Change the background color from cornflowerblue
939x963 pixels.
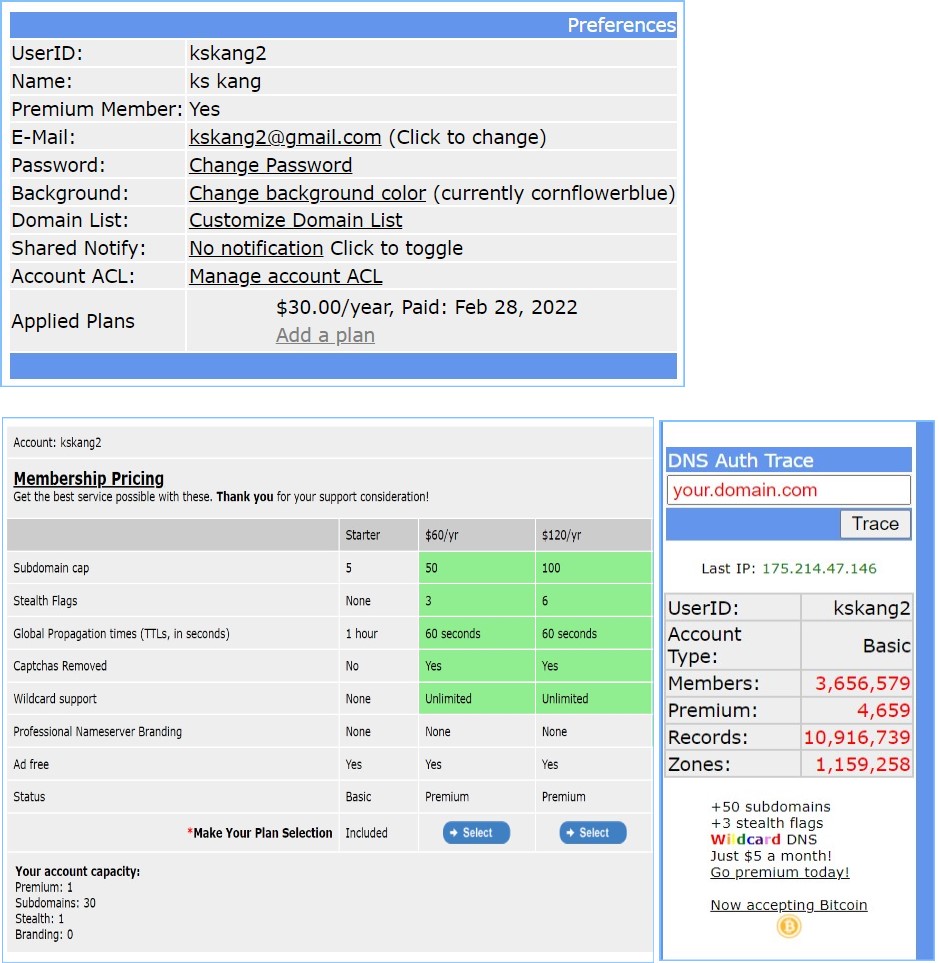[307, 193]
